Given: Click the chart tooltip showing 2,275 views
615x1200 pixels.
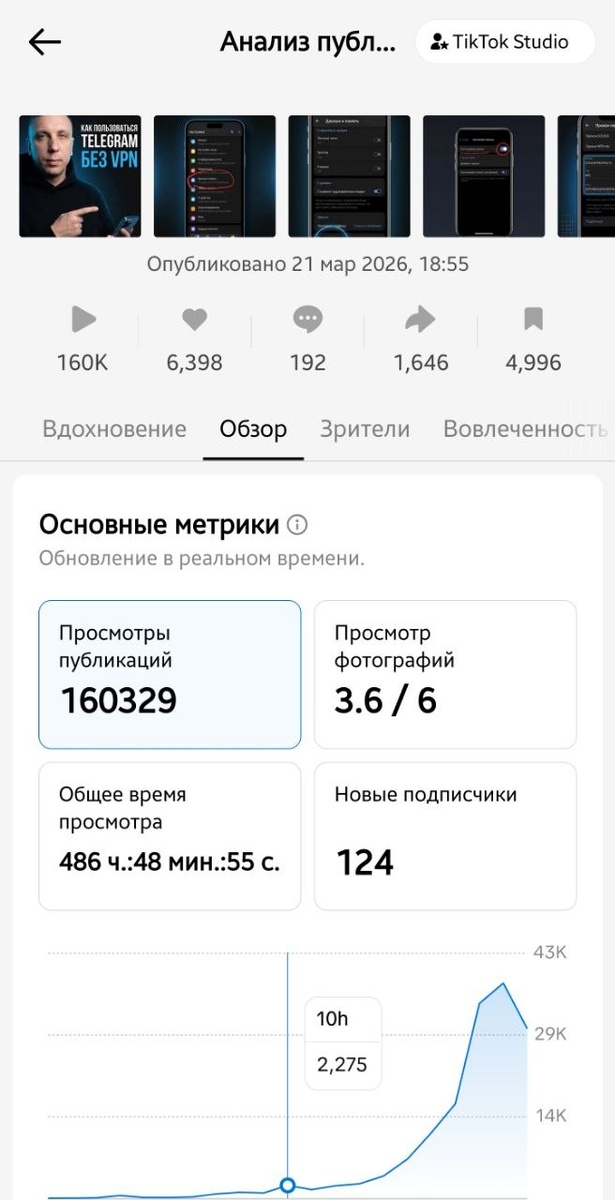Looking at the screenshot, I should (342, 1063).
